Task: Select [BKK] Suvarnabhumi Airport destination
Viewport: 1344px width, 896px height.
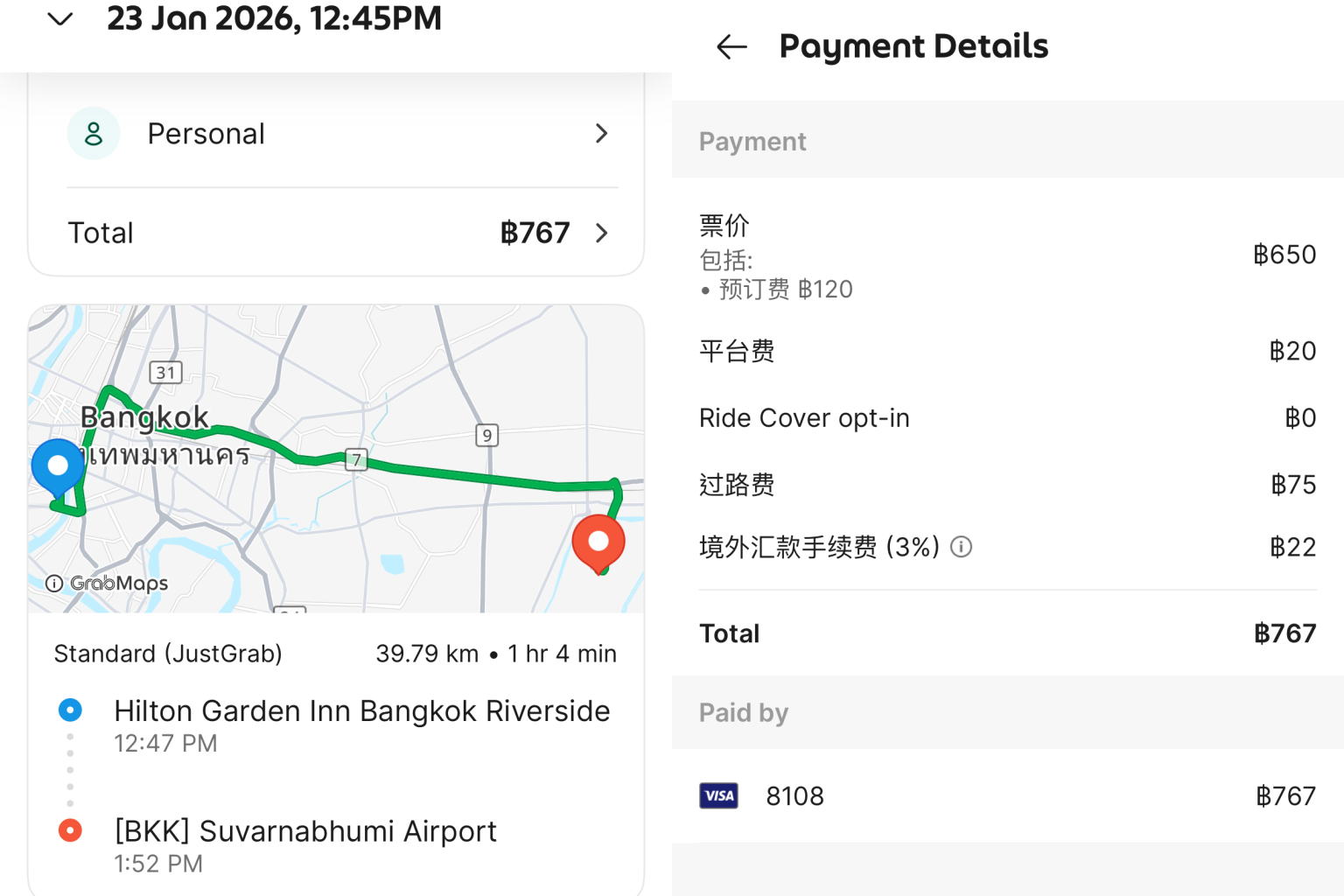Action: click(305, 831)
